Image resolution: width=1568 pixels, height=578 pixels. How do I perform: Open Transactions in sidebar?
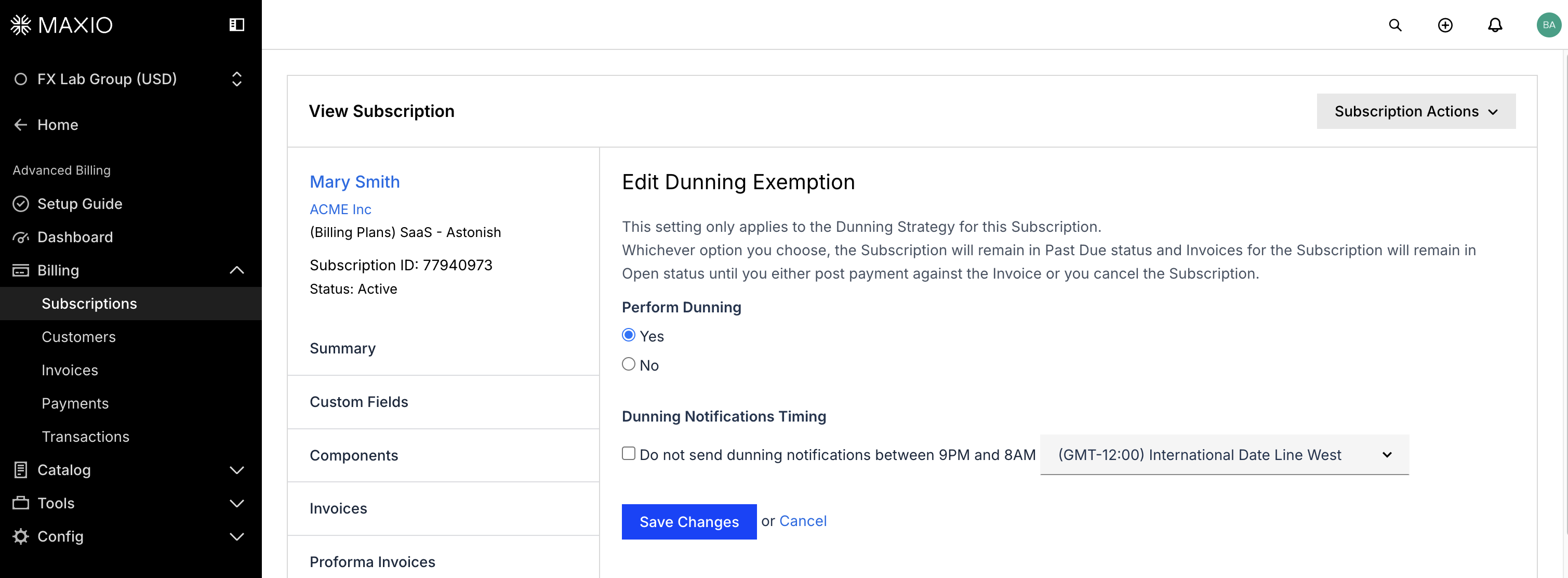85,437
